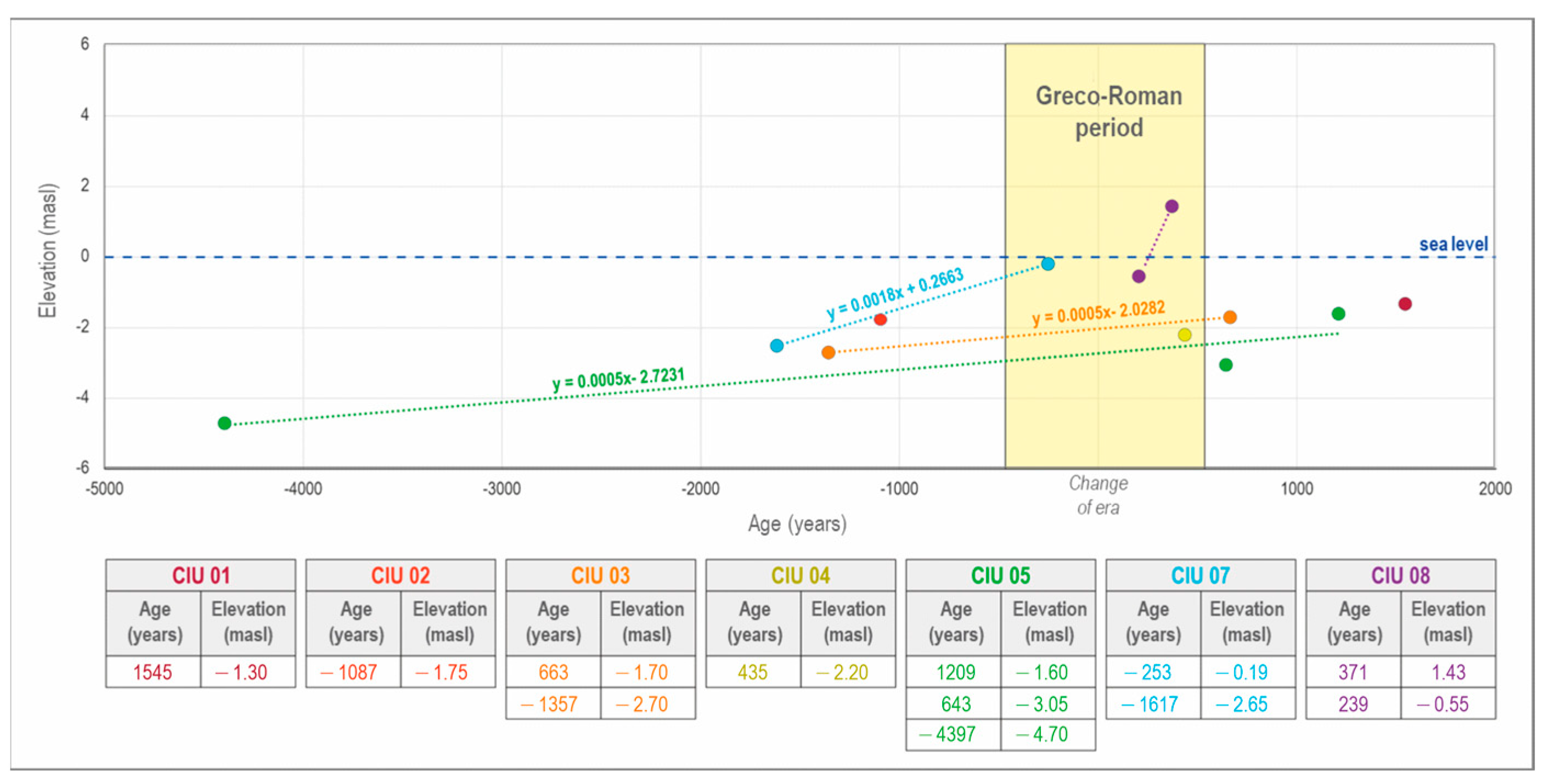Select elevation value – 4.70 in CIU 05
Screen dimensions: 1544x784
click(x=1043, y=734)
